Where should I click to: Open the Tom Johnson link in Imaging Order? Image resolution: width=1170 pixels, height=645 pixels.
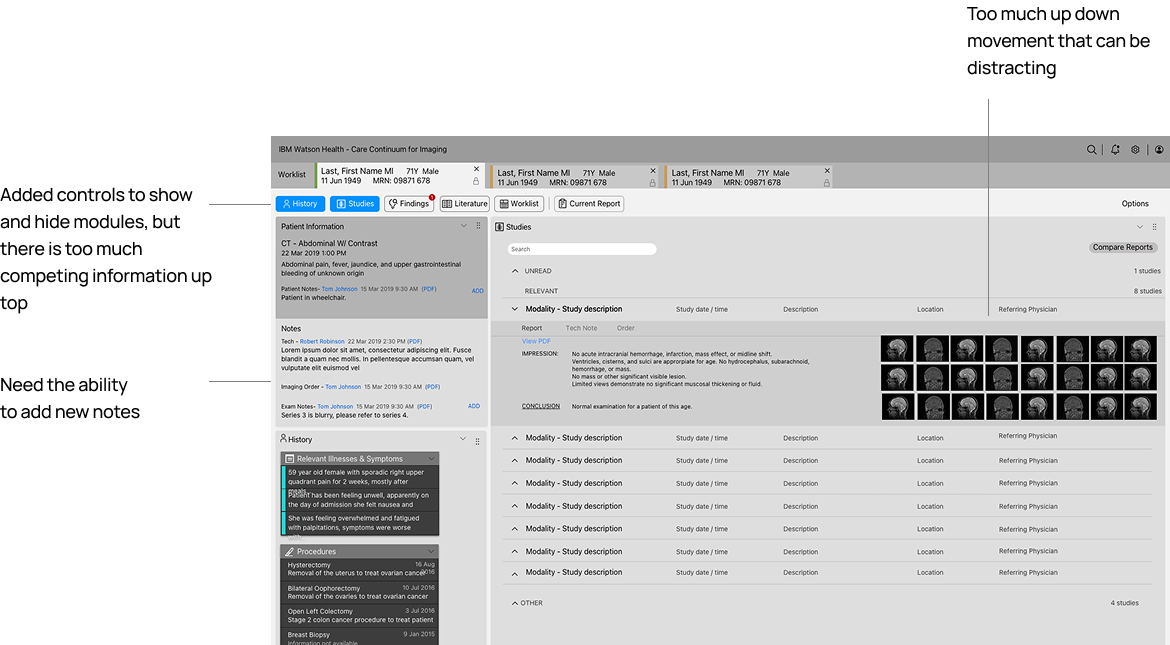point(343,387)
